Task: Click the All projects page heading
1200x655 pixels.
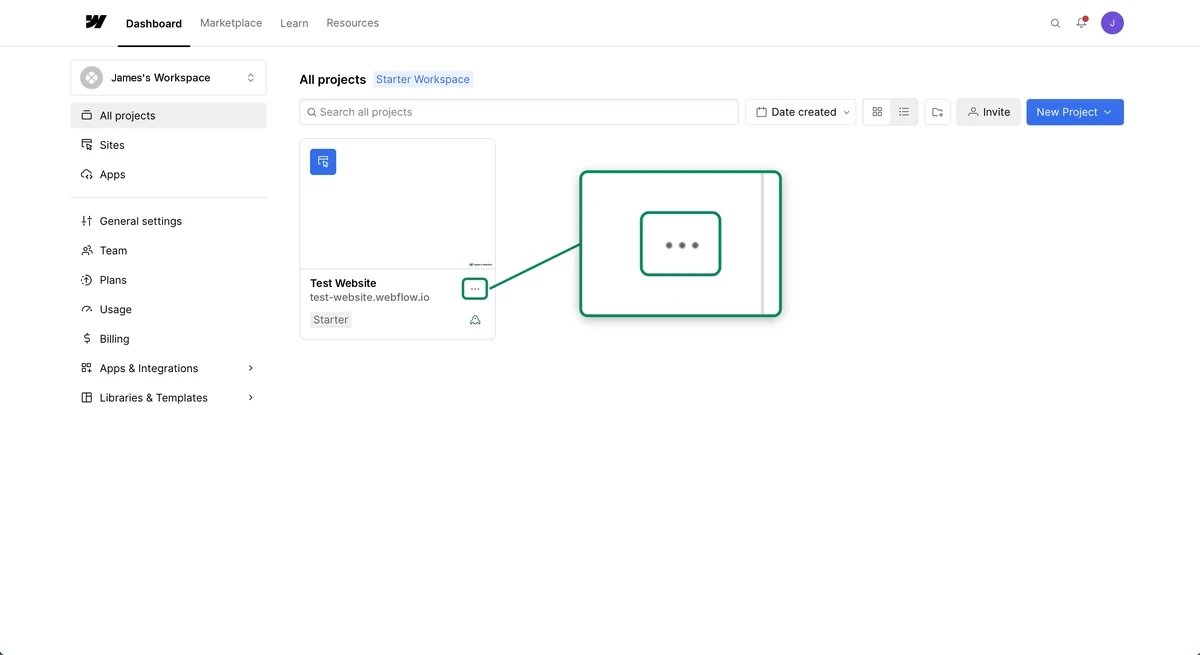Action: pyautogui.click(x=333, y=79)
